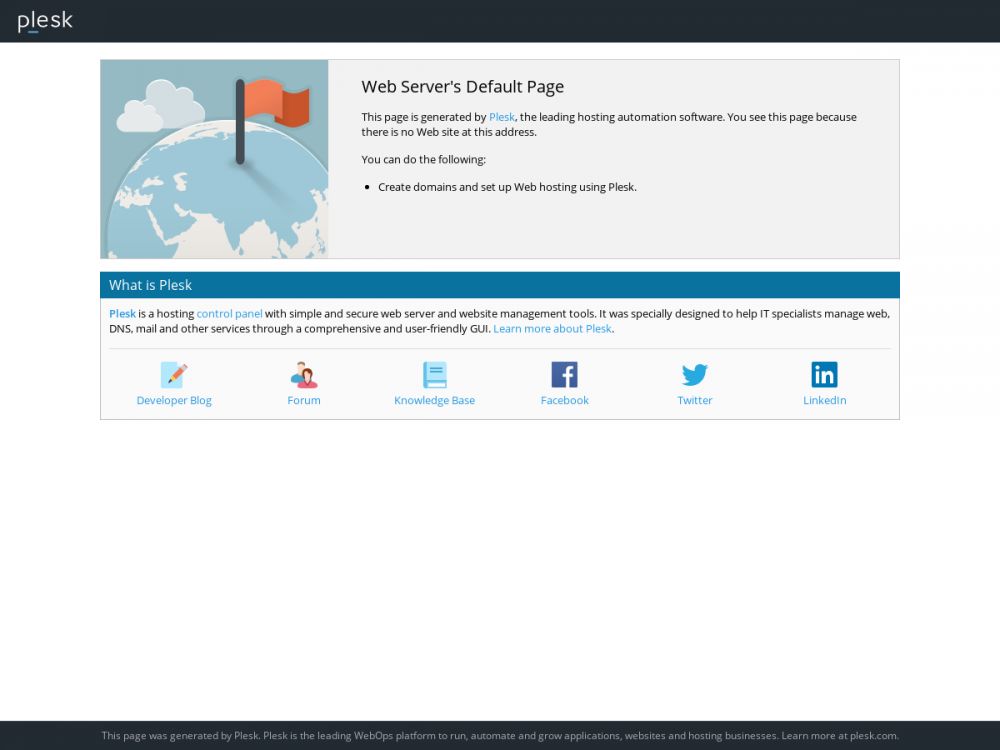This screenshot has height=750, width=1000.
Task: Select the 'Knowledge Base' text link
Action: pyautogui.click(x=434, y=400)
